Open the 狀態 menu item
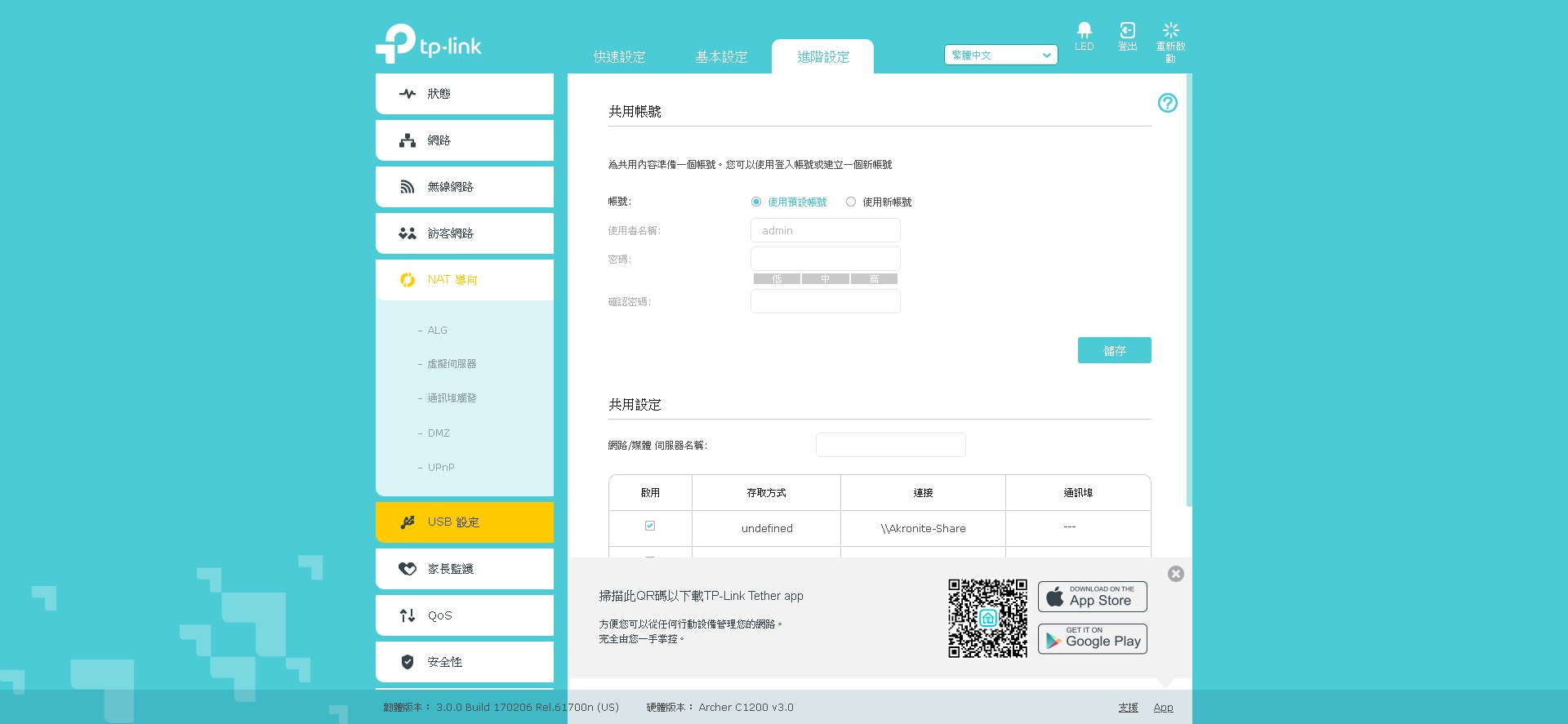 click(x=464, y=94)
